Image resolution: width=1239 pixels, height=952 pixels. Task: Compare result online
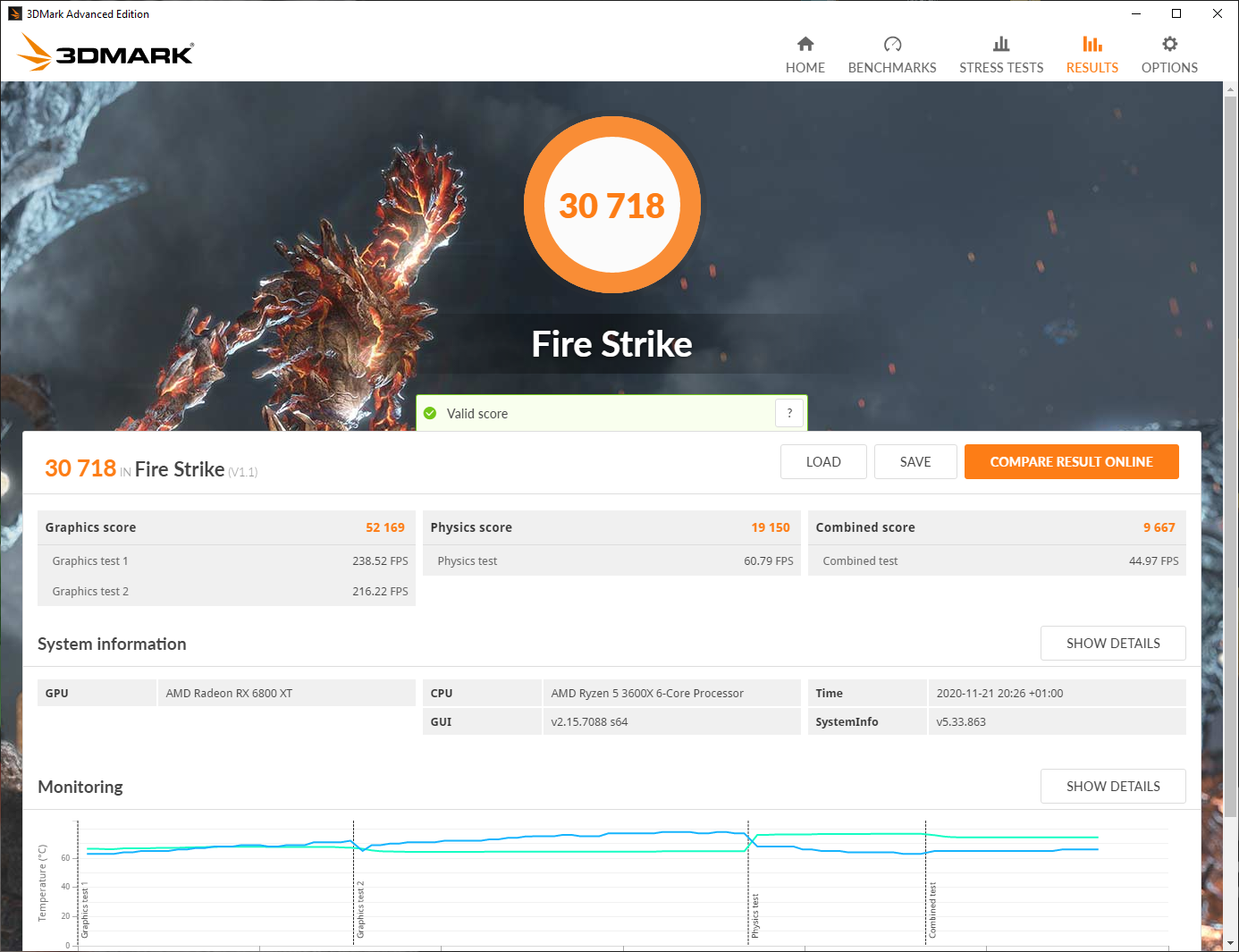point(1071,462)
